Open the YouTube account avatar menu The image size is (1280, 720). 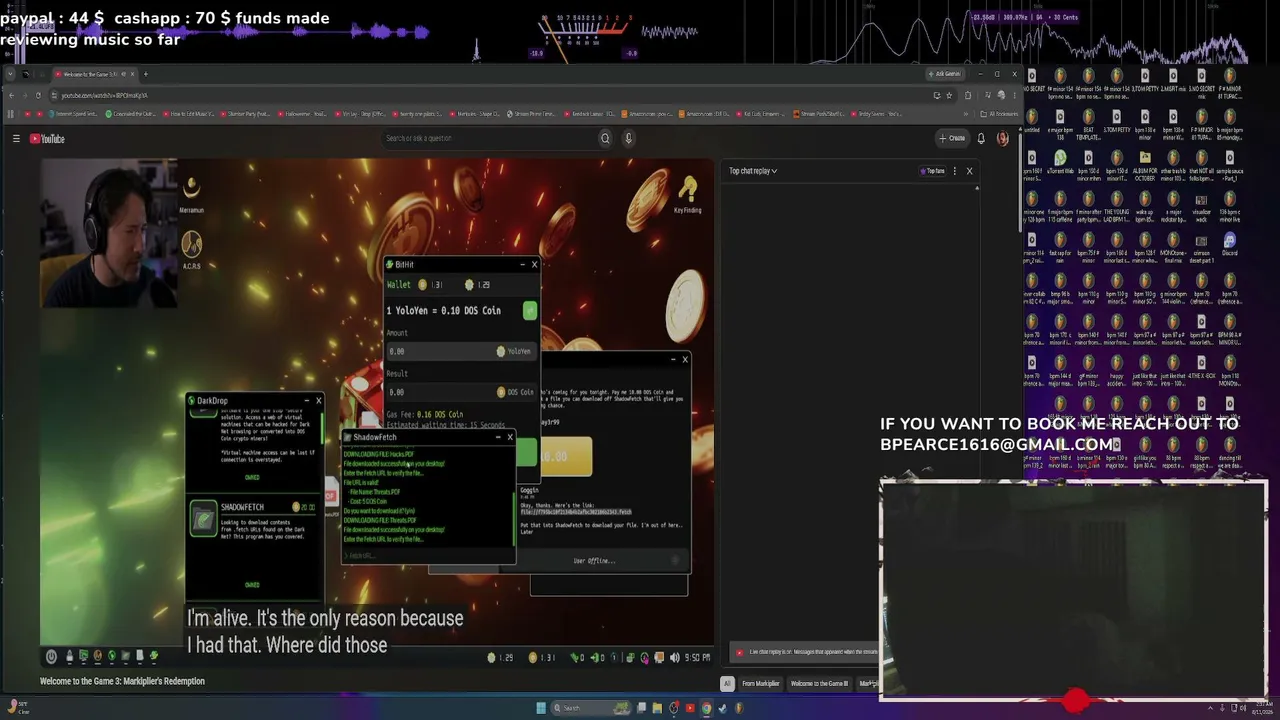tap(1003, 139)
